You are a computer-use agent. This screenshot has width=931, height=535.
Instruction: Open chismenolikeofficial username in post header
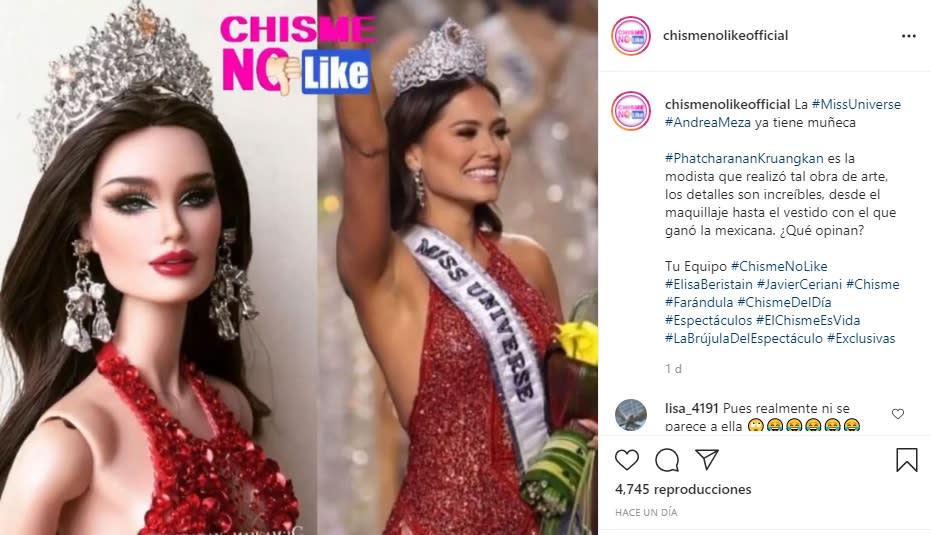coord(725,35)
